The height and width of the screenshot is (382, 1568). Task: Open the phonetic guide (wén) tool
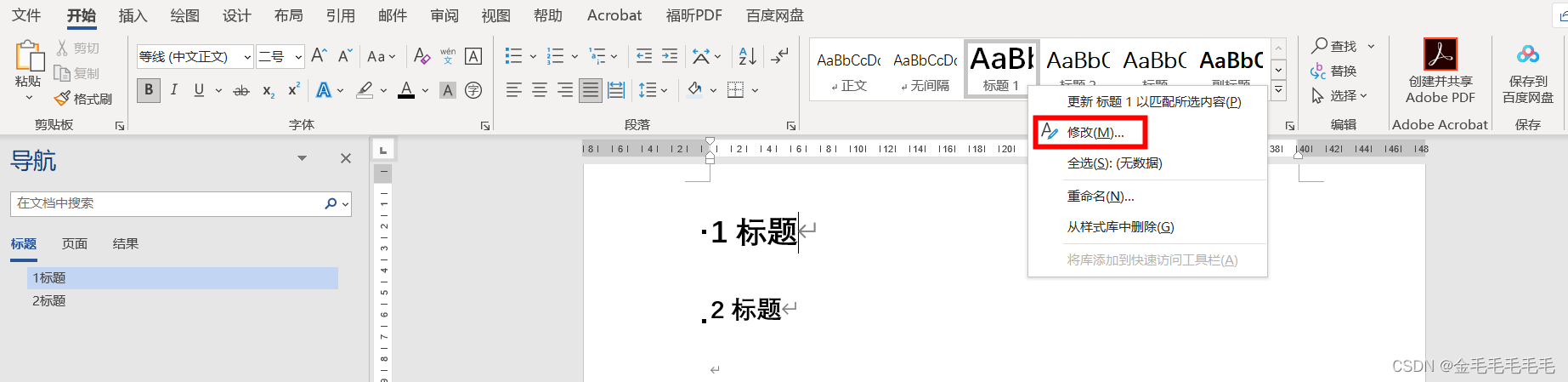448,56
